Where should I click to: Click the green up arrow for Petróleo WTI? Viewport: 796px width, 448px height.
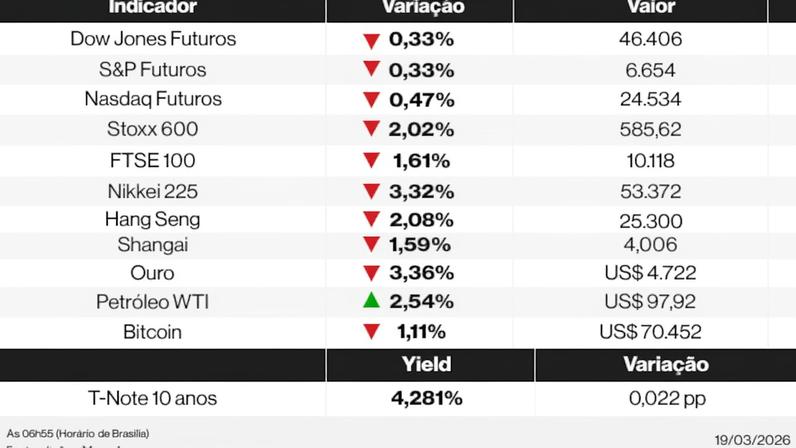tap(372, 301)
